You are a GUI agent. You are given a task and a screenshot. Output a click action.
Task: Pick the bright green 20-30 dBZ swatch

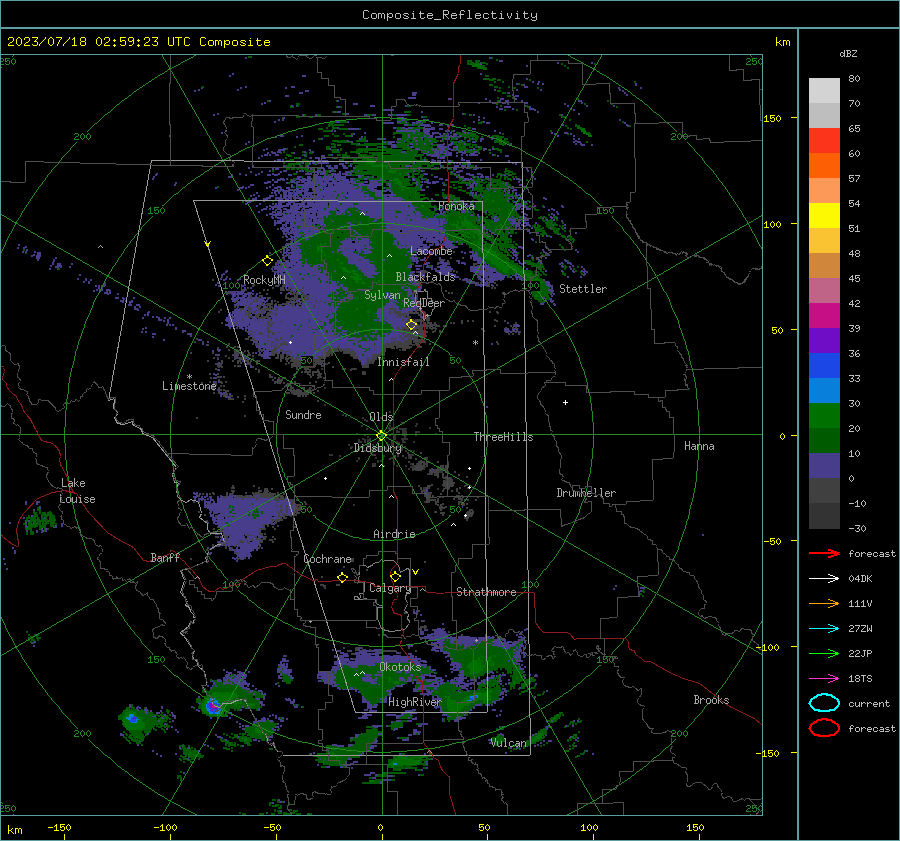[x=824, y=415]
